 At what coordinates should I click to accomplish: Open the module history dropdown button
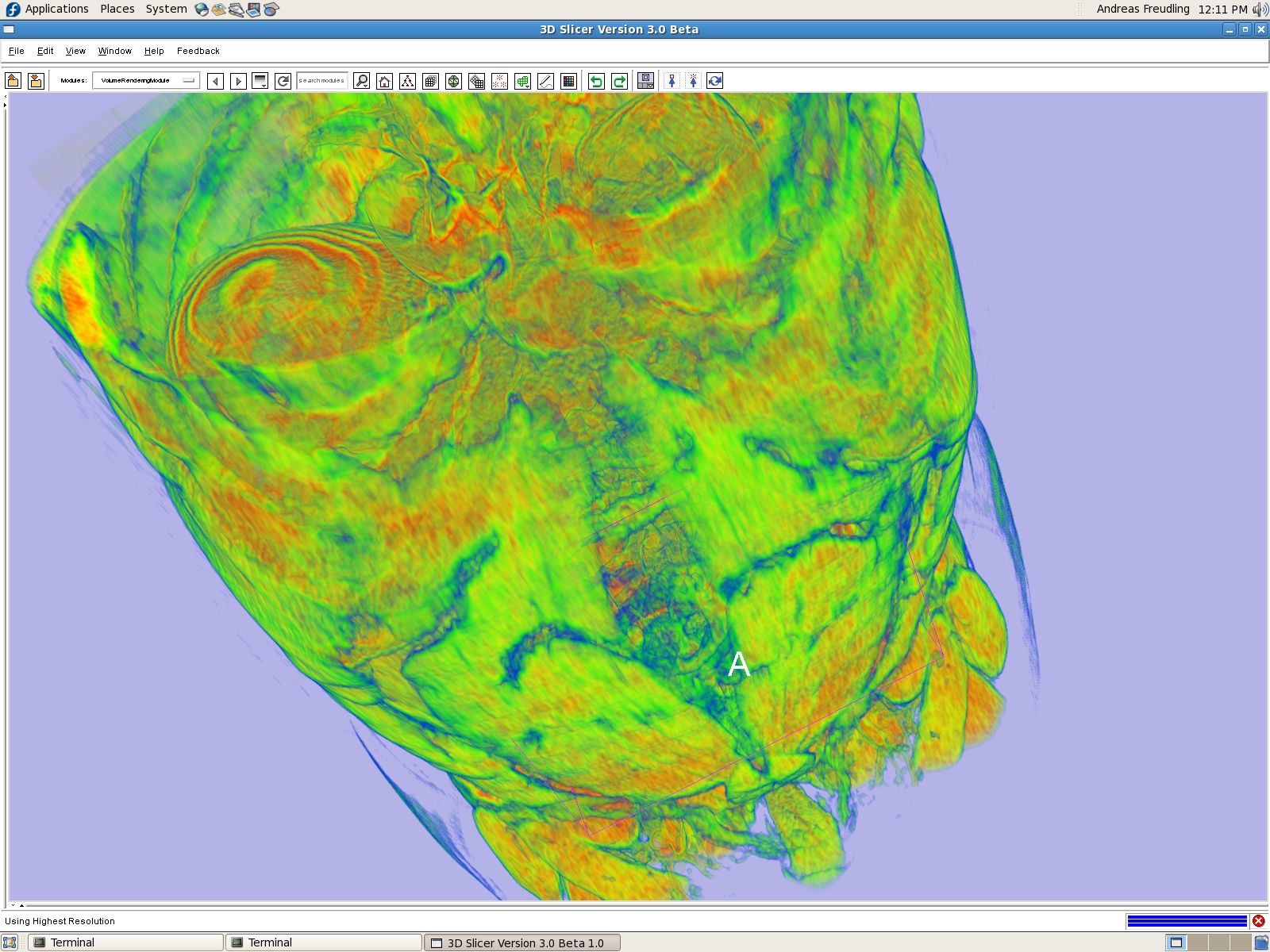click(x=260, y=81)
